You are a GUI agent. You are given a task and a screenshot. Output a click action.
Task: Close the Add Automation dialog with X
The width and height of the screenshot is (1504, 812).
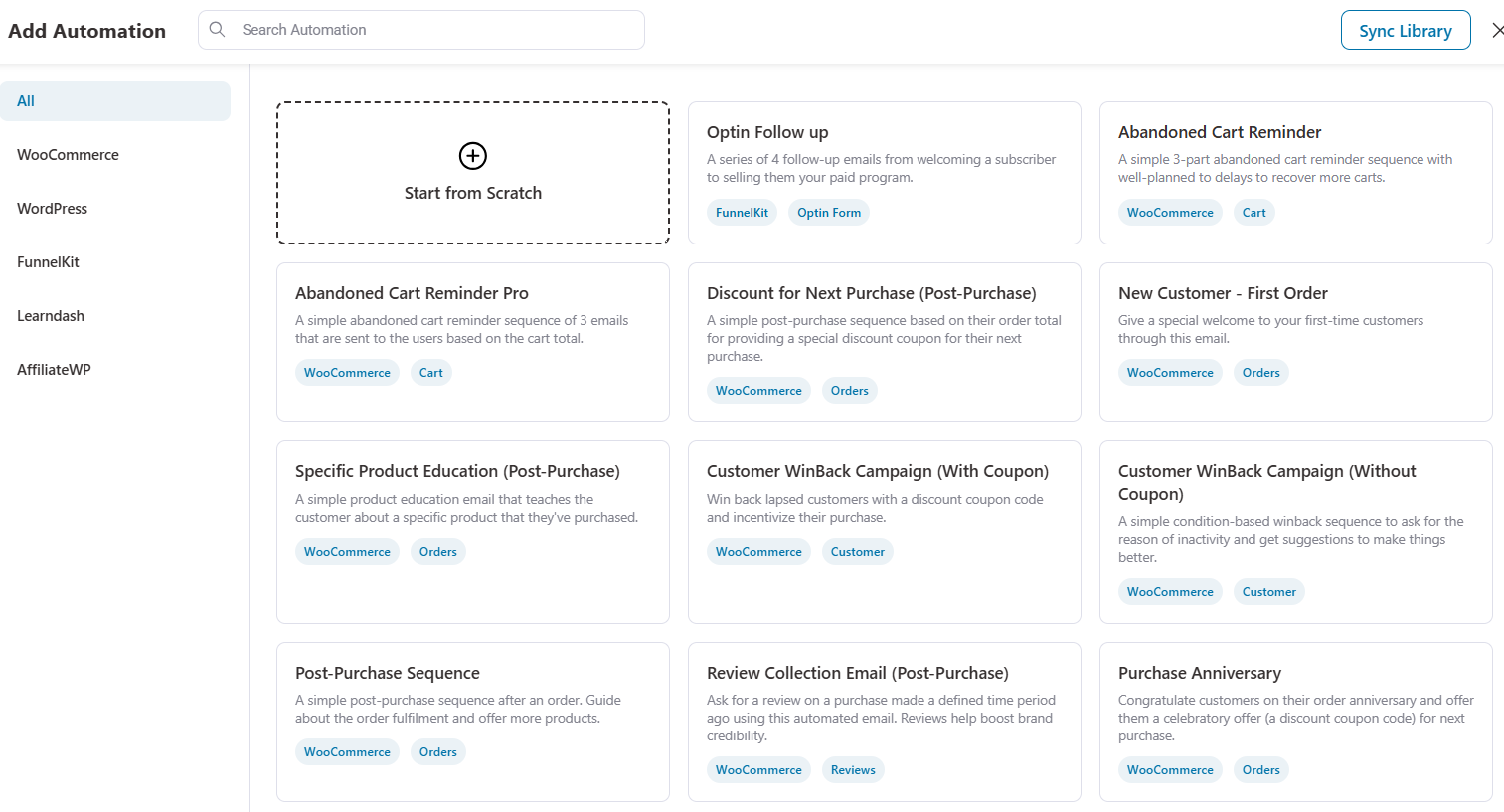(x=1497, y=31)
